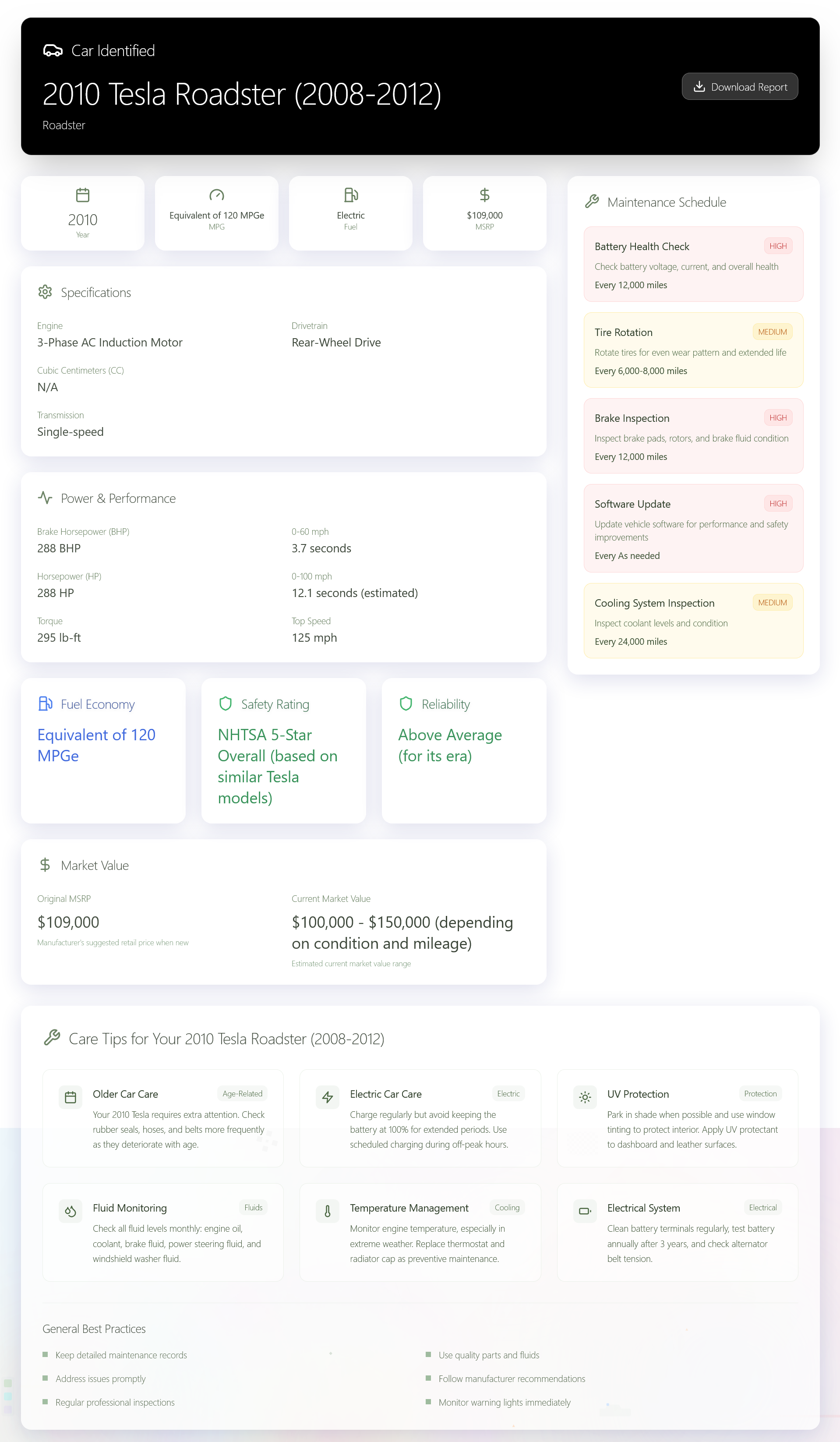Click the dollar icon above $109,000 MSRP
Image resolution: width=840 pixels, height=1442 pixels.
pyautogui.click(x=485, y=195)
